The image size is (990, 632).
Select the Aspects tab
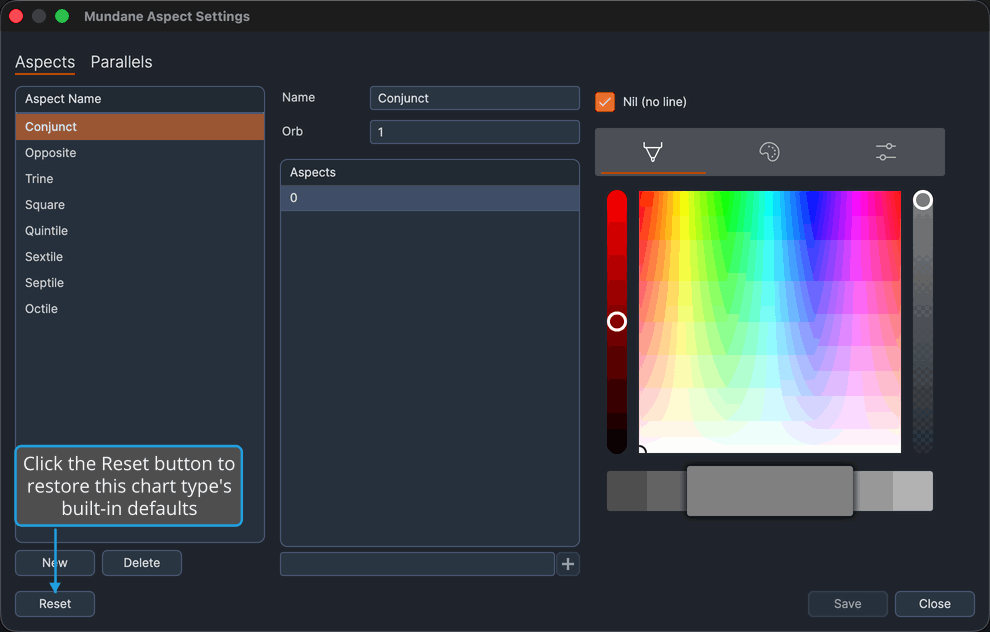click(45, 62)
